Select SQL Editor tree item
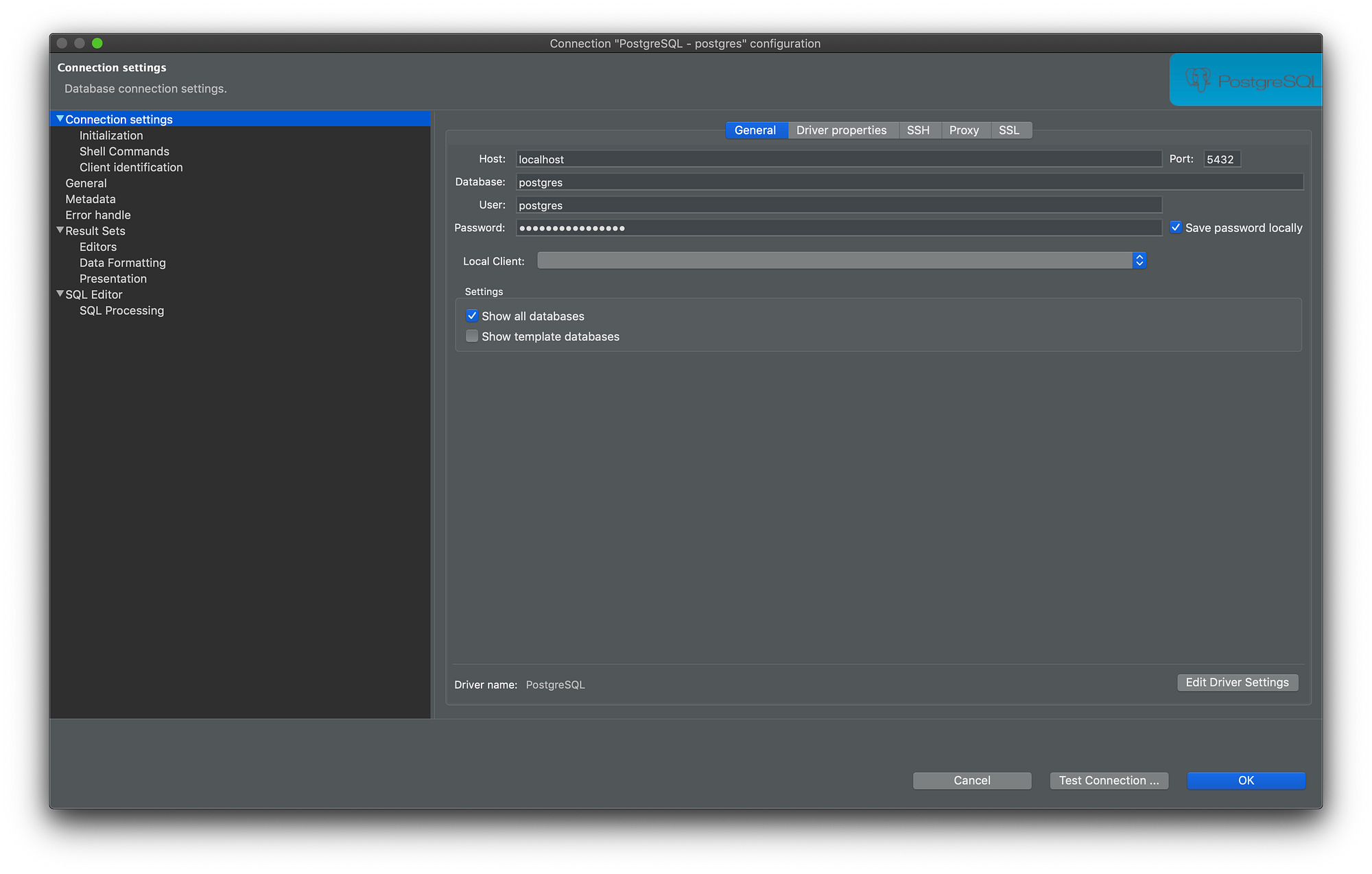 click(94, 294)
